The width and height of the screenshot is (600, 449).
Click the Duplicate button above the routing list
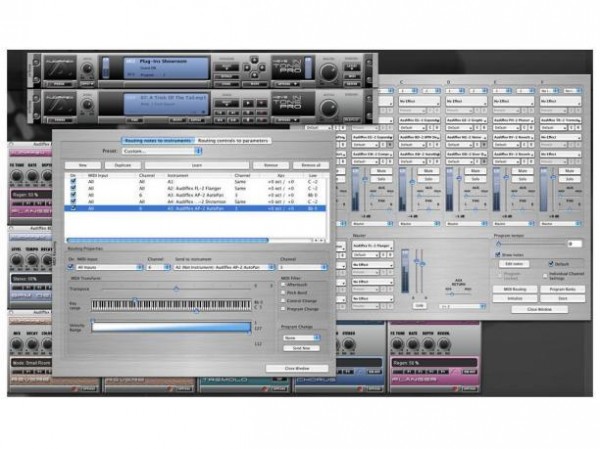pos(122,166)
